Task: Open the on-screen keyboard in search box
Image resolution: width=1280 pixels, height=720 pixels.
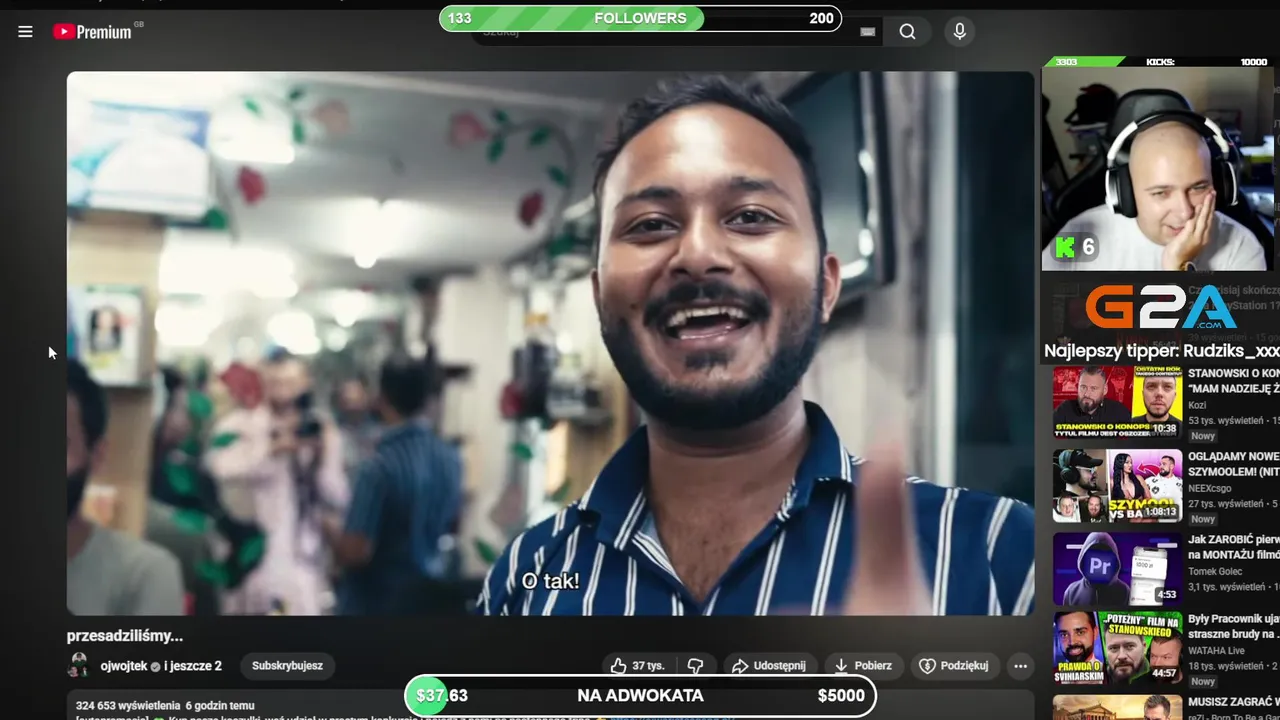Action: click(x=867, y=32)
